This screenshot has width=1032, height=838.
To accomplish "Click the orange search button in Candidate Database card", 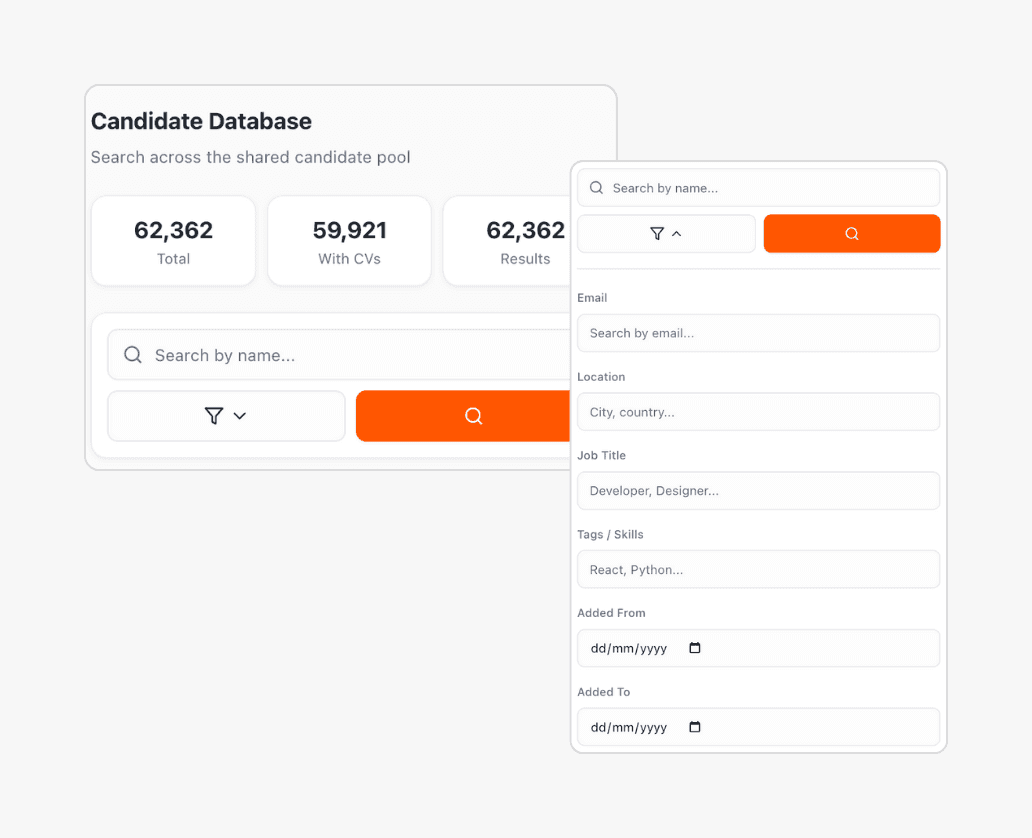I will tap(463, 416).
